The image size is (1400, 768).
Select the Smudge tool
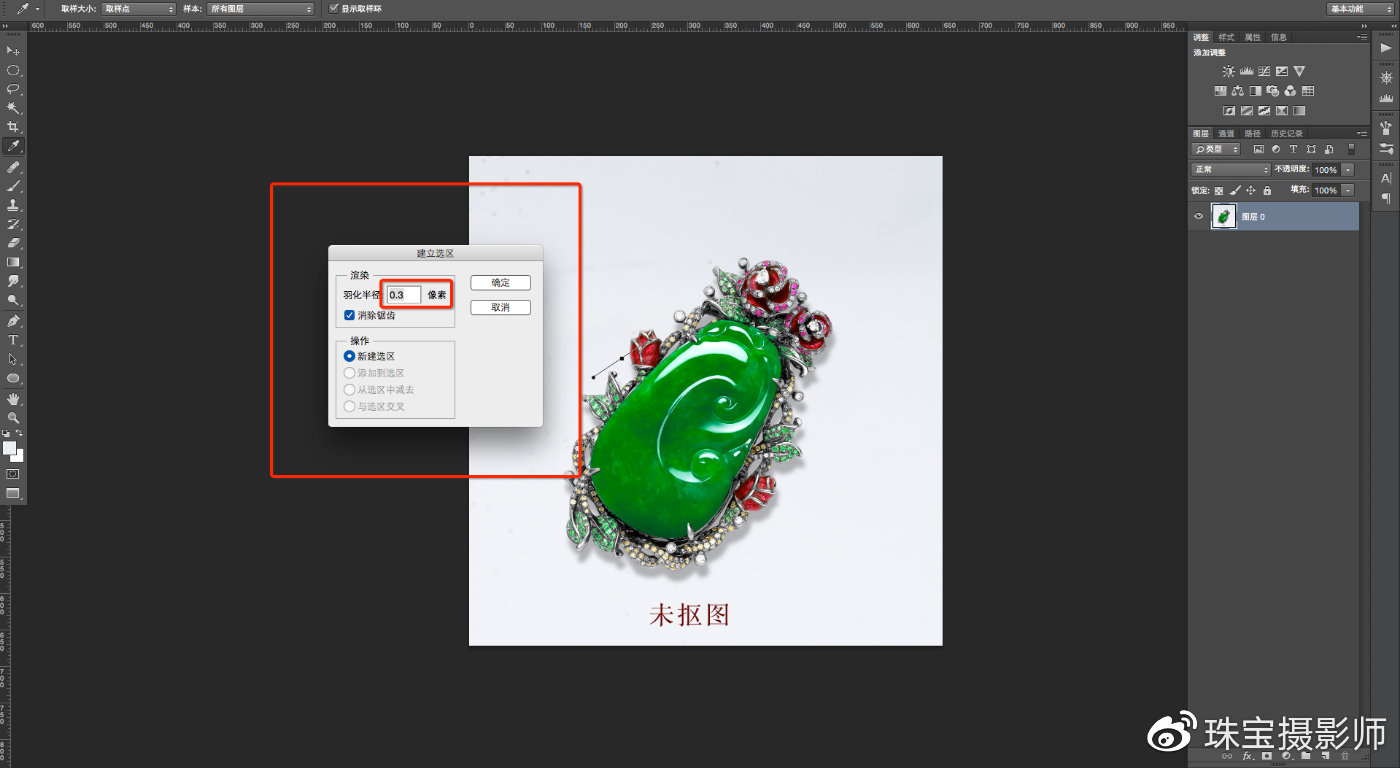click(13, 281)
